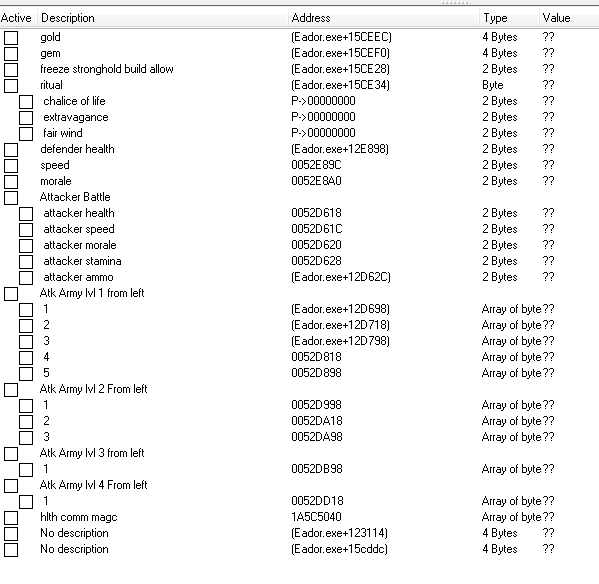
Task: Select the Atk Army lvl 2 From left row
Action: tap(94, 389)
